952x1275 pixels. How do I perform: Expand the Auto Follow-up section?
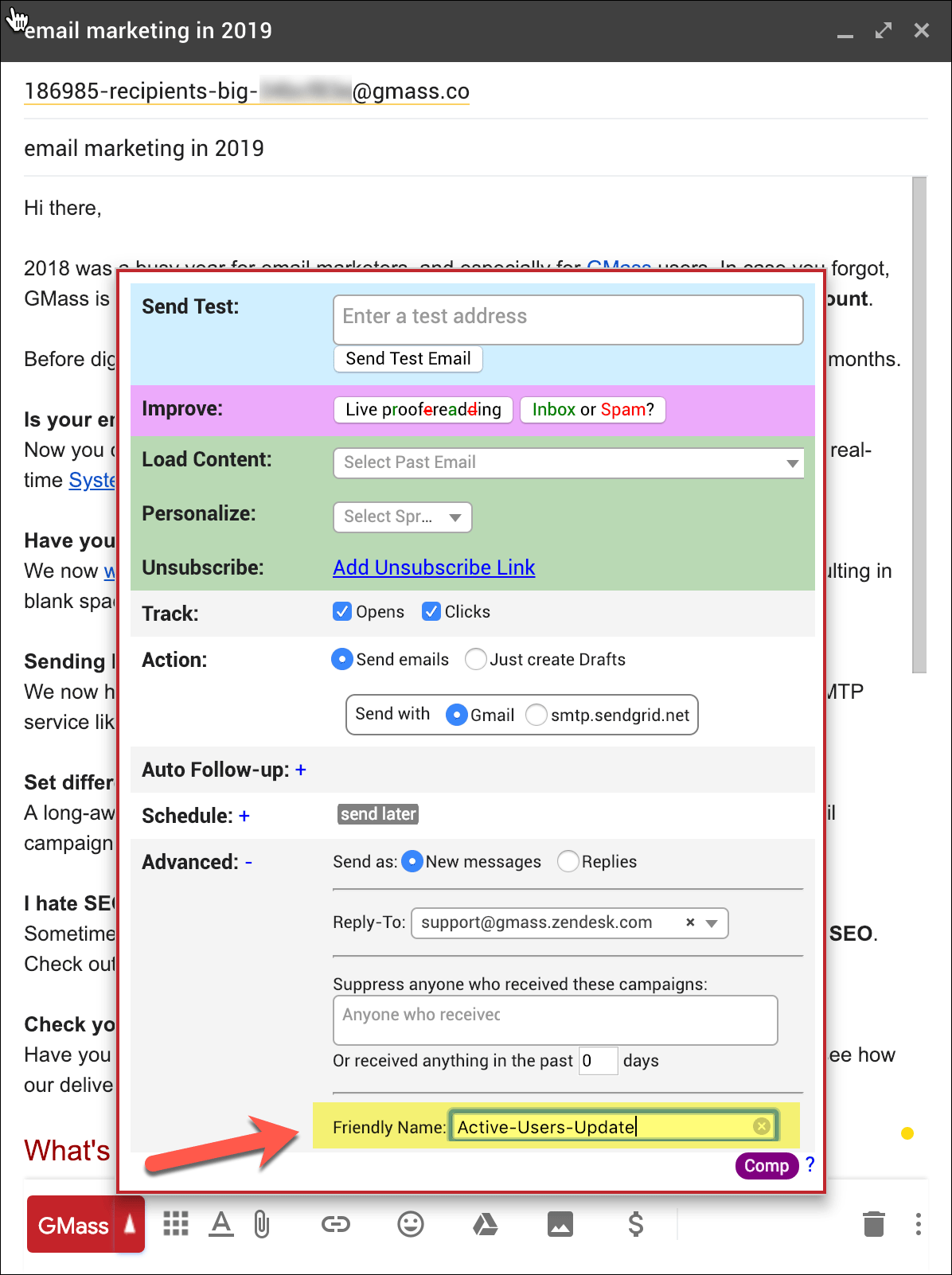click(301, 770)
